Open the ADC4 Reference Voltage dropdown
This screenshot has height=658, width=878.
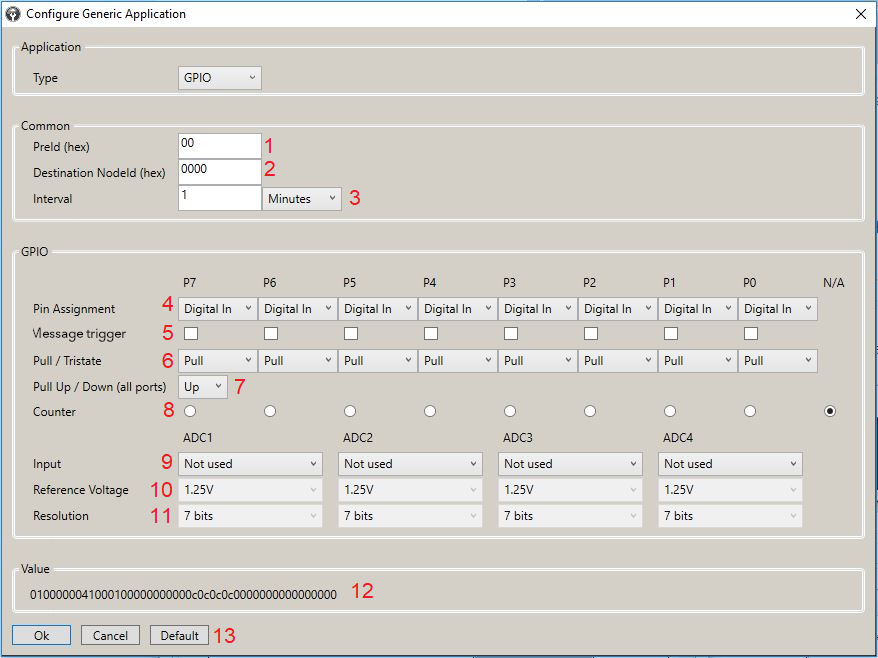click(730, 490)
